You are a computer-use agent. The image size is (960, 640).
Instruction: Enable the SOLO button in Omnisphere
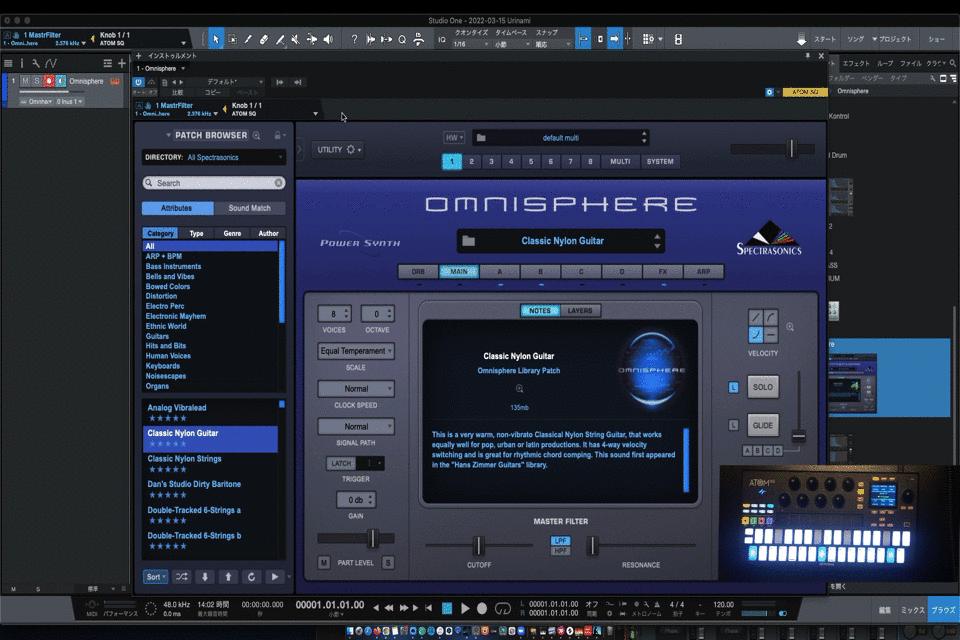click(x=763, y=387)
